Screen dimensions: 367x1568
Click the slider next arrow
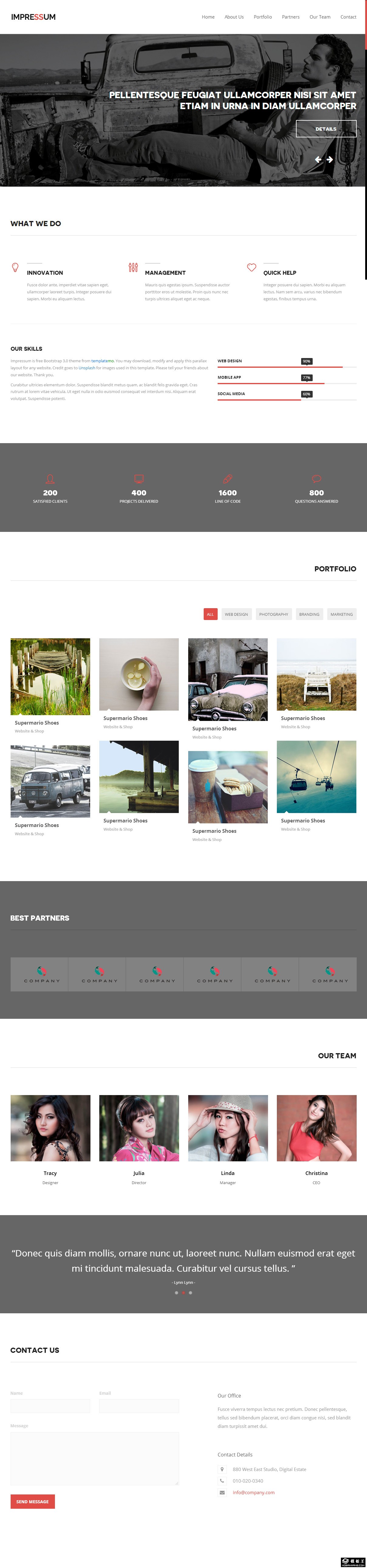329,160
